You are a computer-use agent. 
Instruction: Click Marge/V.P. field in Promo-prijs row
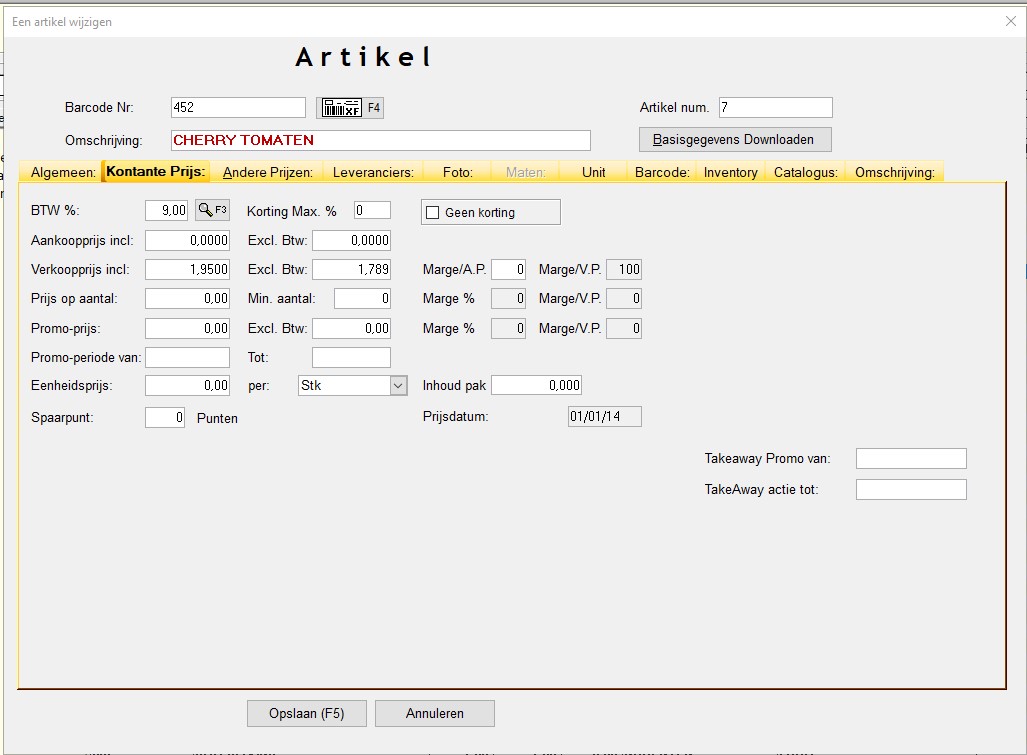(624, 328)
